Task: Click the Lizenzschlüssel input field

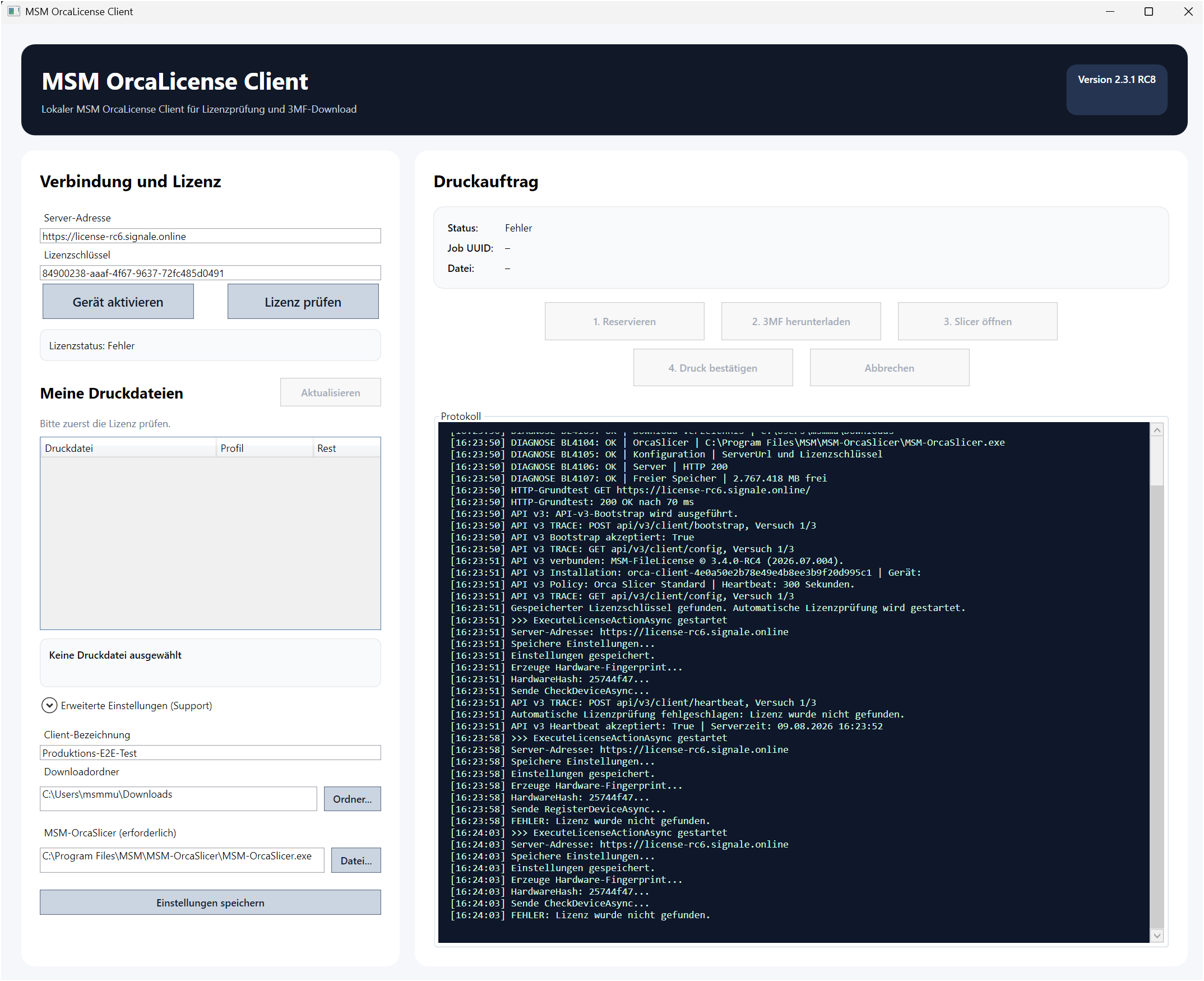Action: (x=210, y=273)
